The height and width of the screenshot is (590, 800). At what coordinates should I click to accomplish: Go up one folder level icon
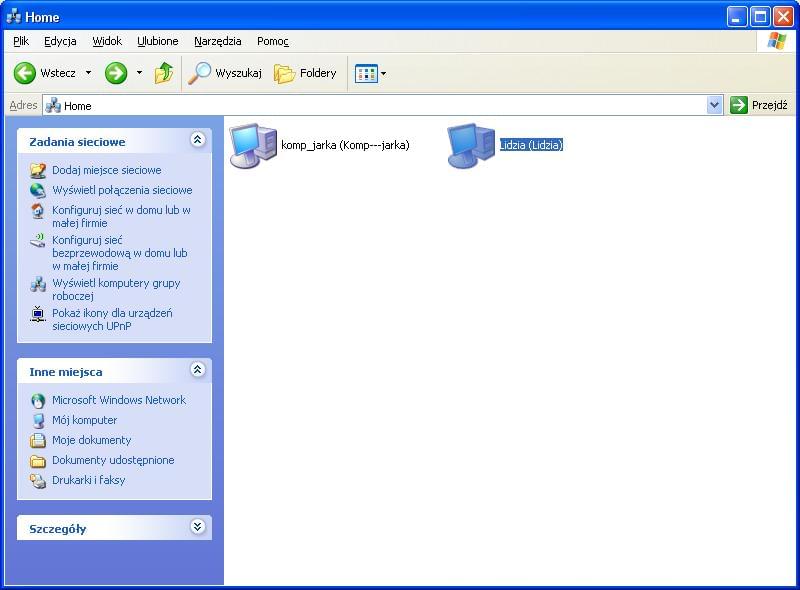coord(164,73)
